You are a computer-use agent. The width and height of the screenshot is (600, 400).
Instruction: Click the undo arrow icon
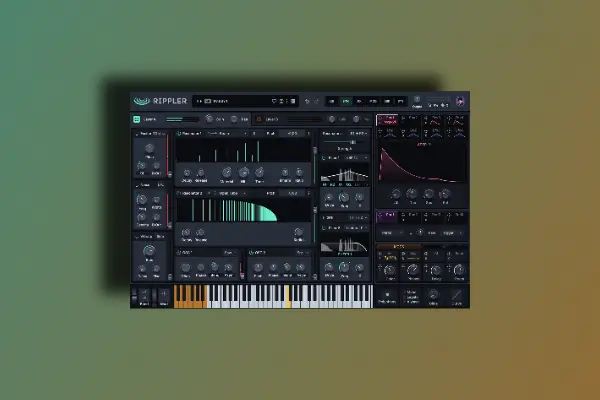coord(307,101)
